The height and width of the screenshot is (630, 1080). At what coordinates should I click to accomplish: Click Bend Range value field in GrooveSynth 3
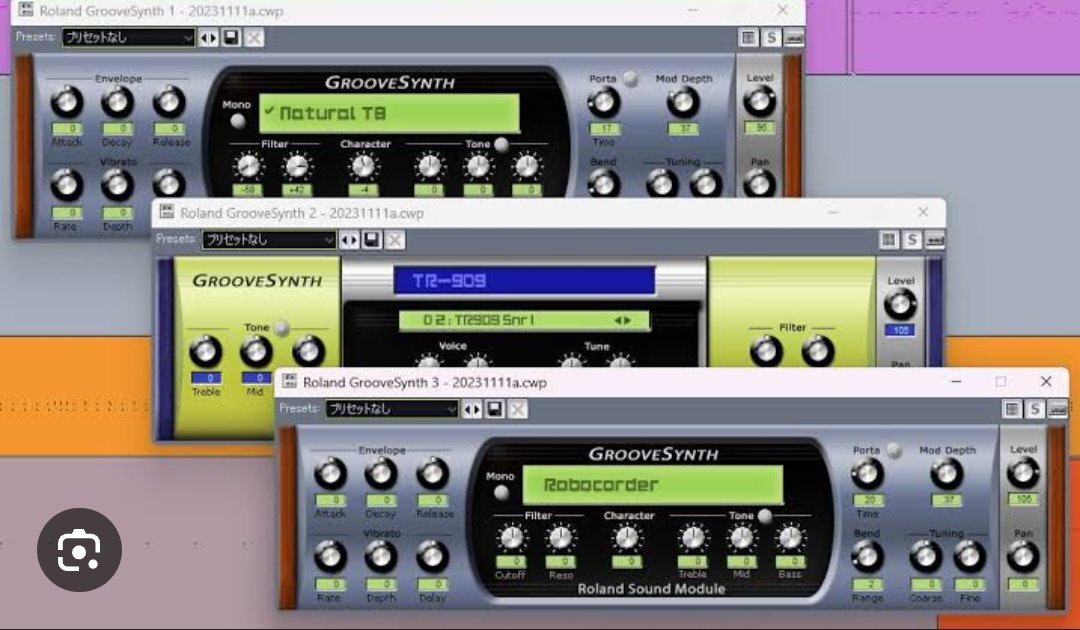(x=868, y=584)
